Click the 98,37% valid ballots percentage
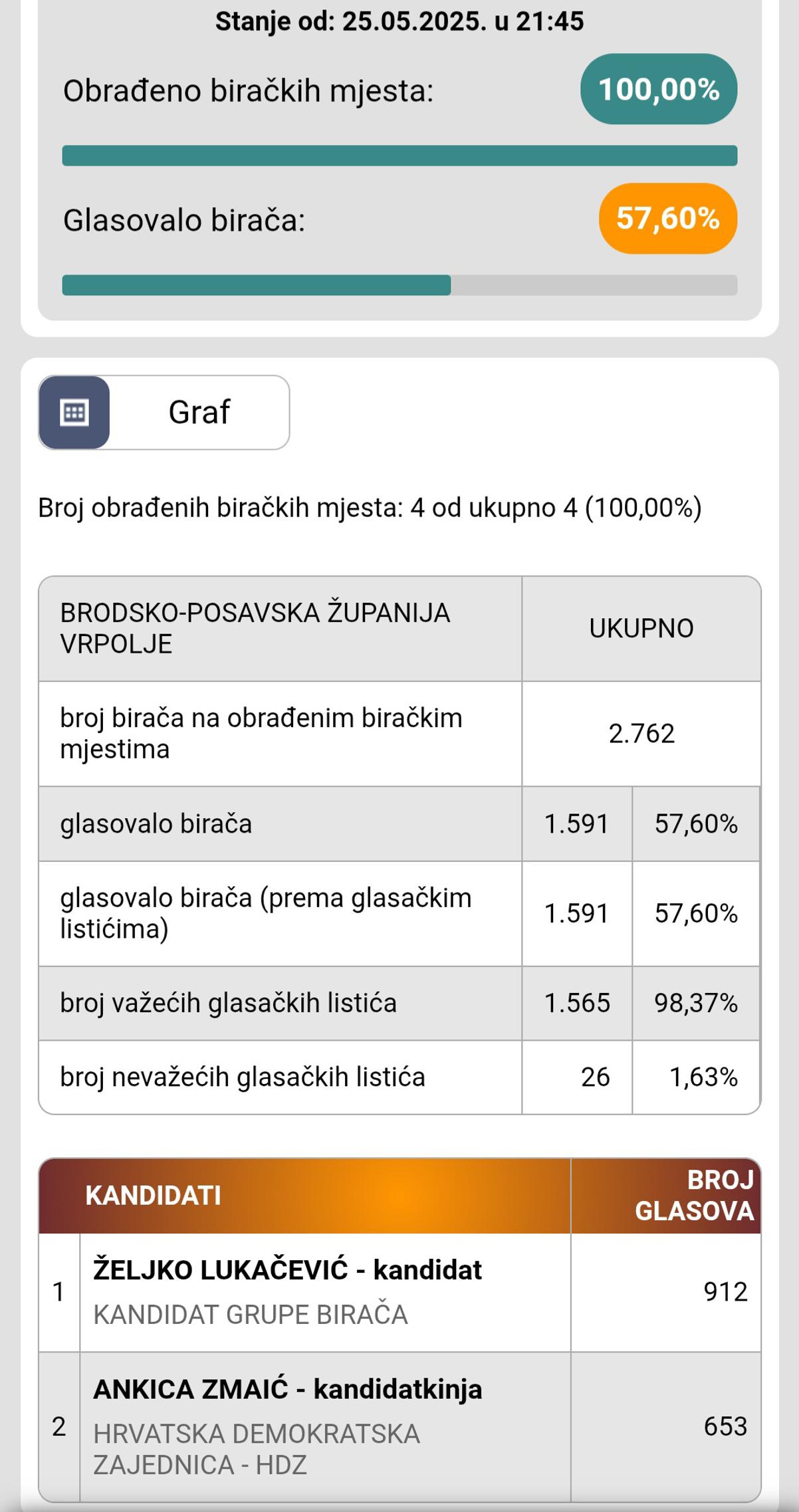 [x=695, y=1003]
